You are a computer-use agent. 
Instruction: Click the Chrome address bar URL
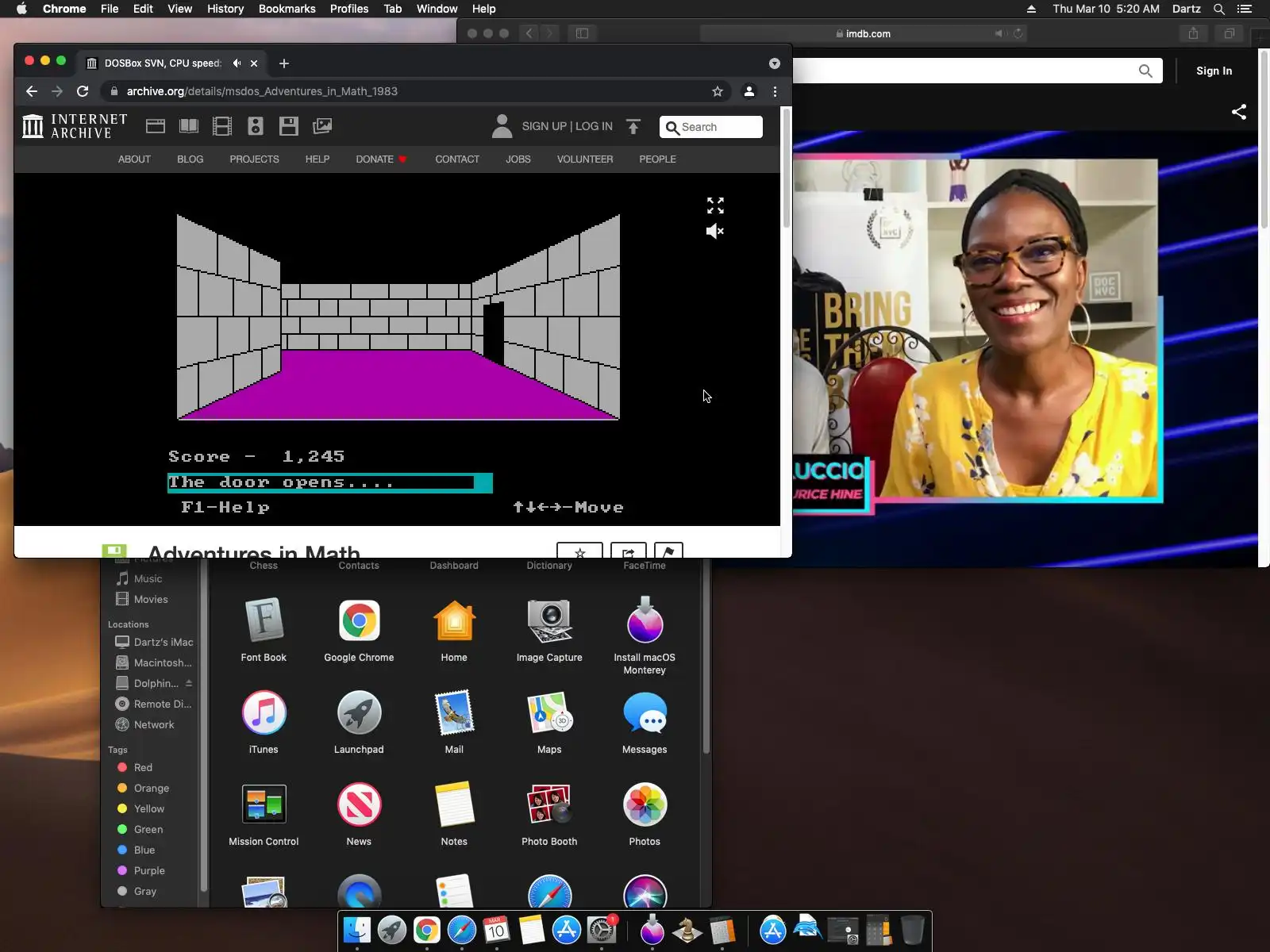click(x=262, y=91)
